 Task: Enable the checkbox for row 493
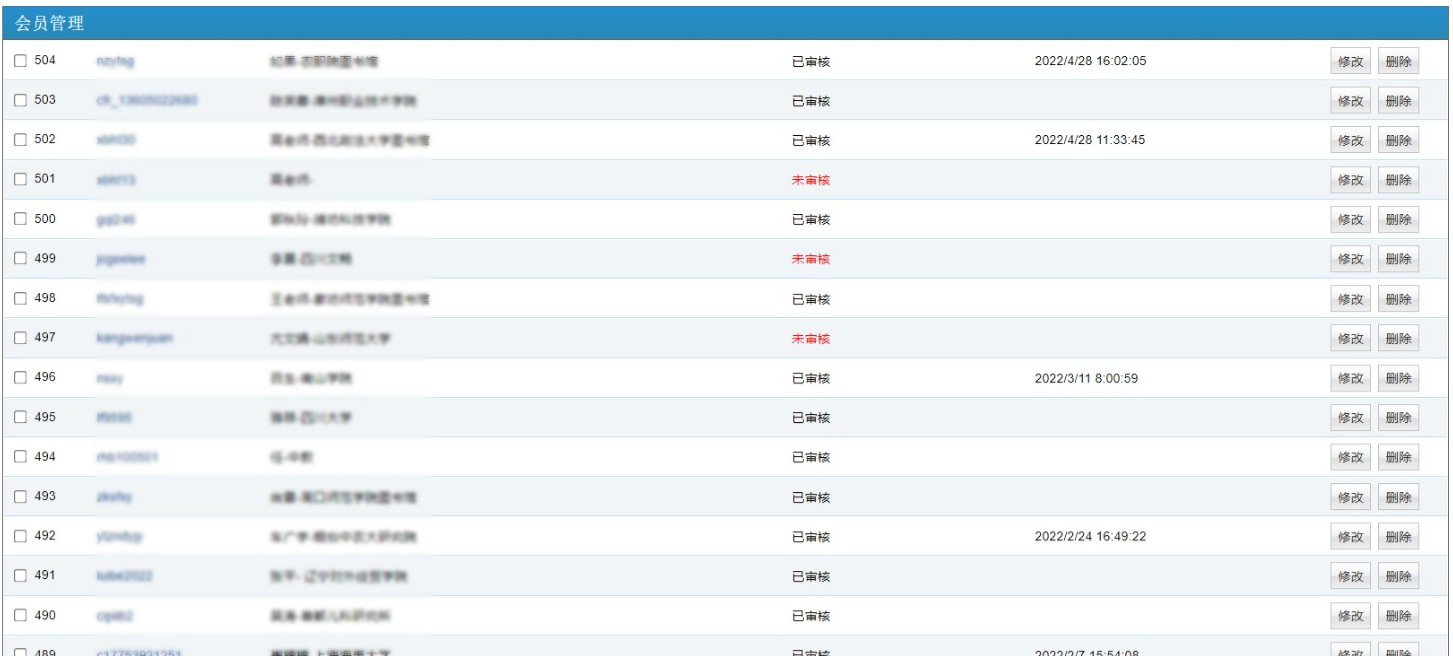pyautogui.click(x=21, y=497)
